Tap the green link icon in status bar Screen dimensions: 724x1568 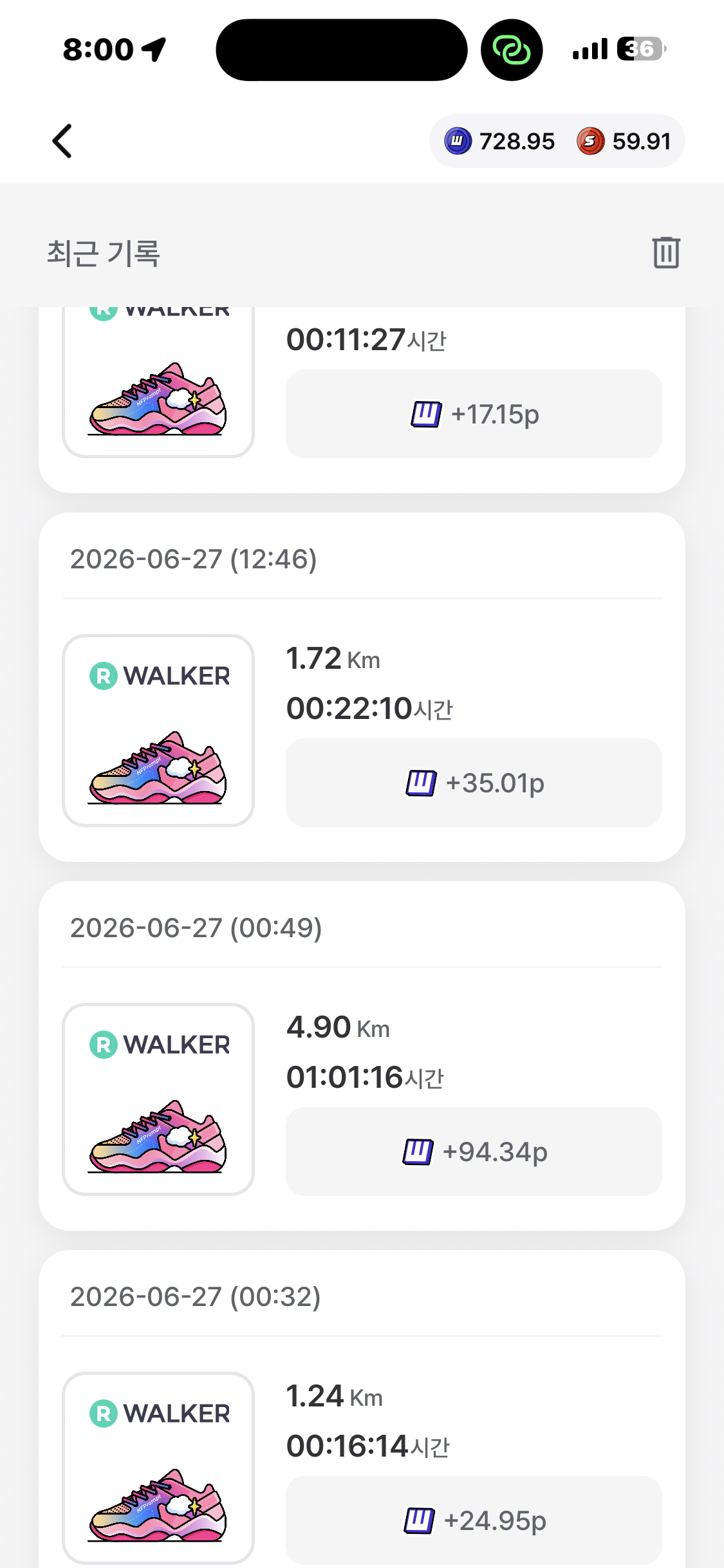pos(512,50)
